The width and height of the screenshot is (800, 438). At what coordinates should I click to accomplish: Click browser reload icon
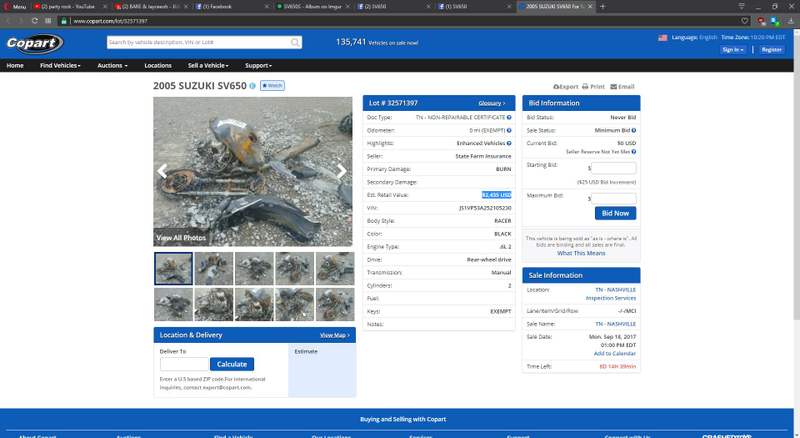(x=35, y=21)
